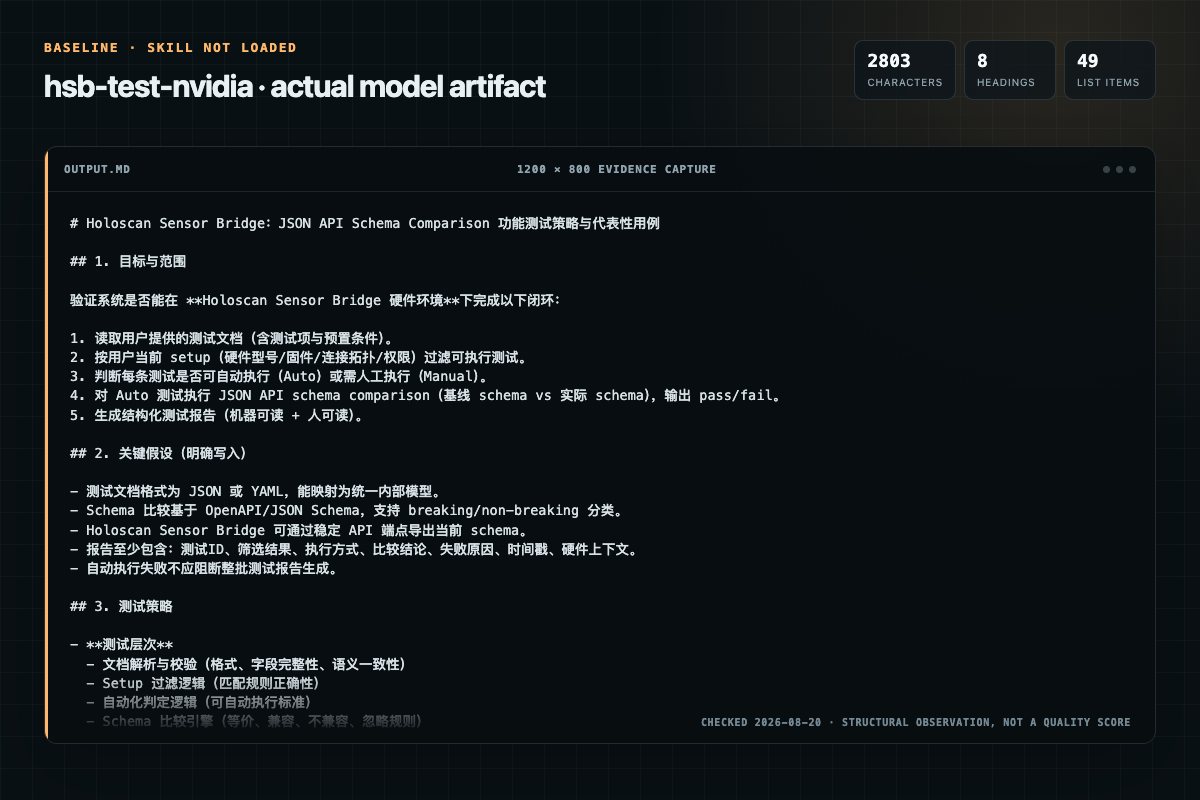Click the 2803 characters stat card

coord(904,70)
